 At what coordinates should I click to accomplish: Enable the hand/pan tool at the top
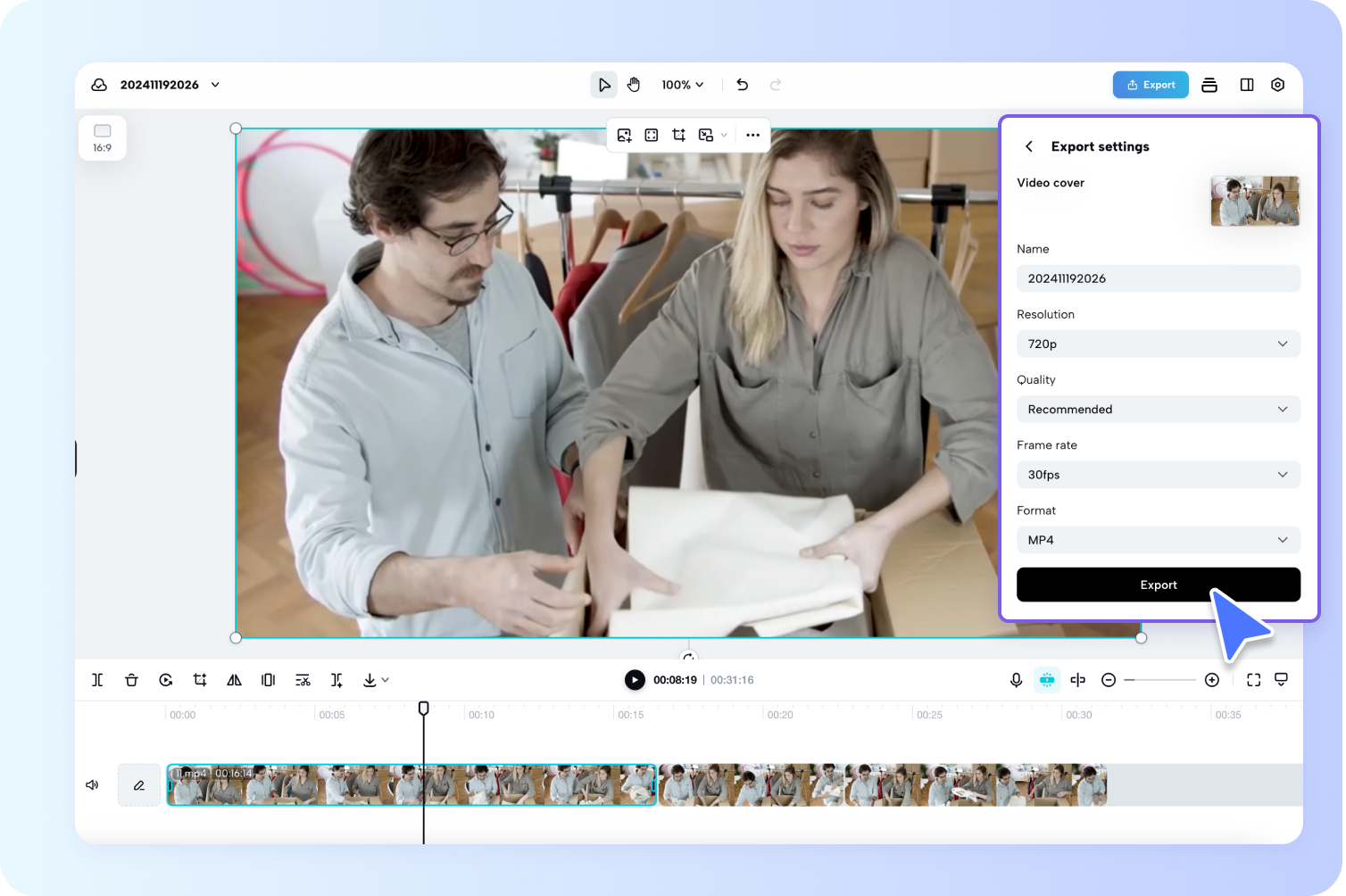tap(634, 84)
